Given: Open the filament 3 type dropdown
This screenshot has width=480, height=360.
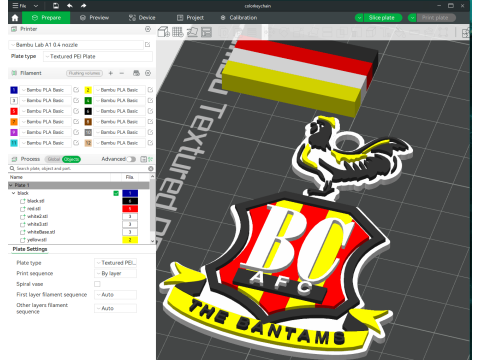Looking at the screenshot, I should tap(45, 100).
